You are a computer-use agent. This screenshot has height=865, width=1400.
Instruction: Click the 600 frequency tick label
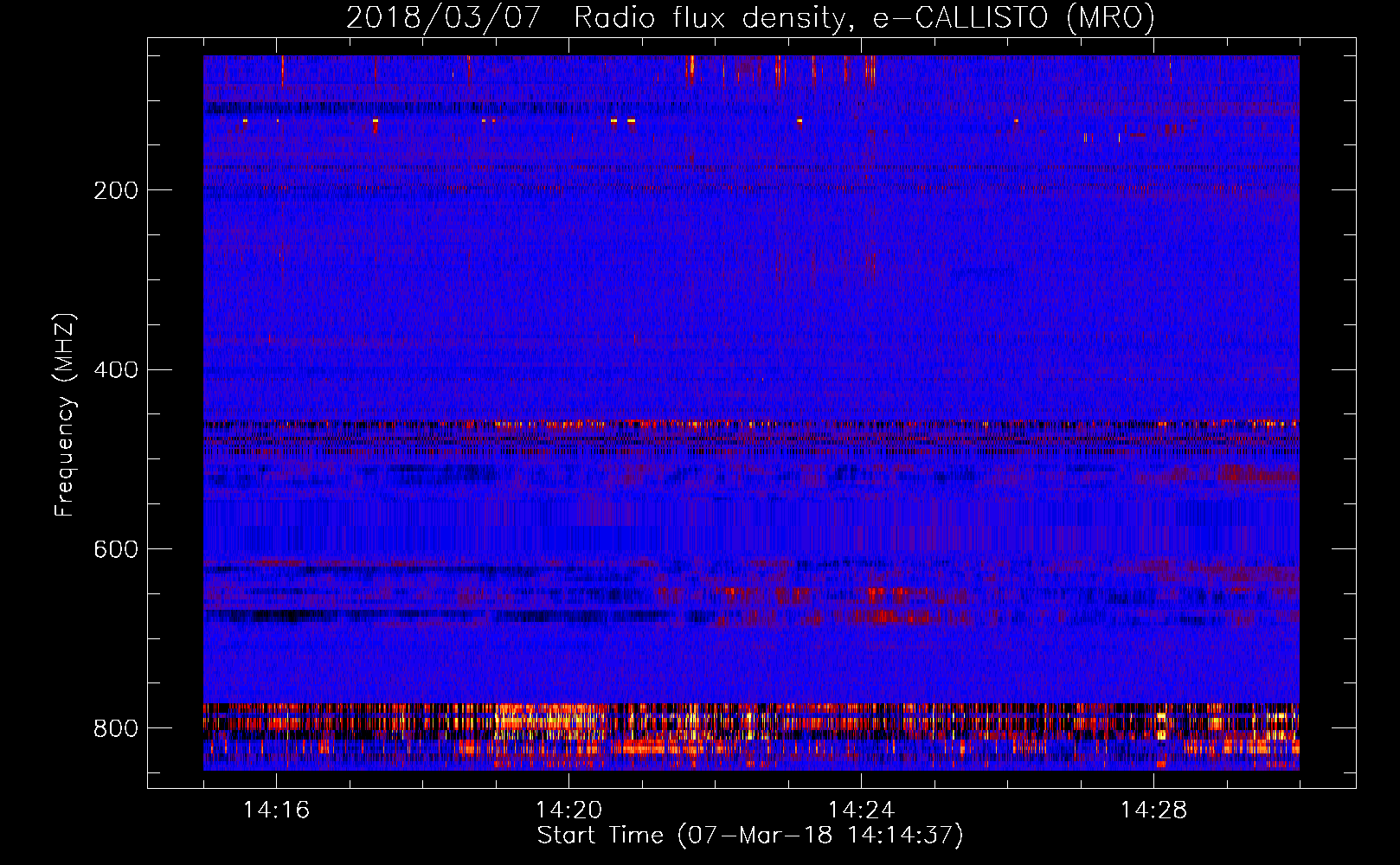(x=116, y=550)
